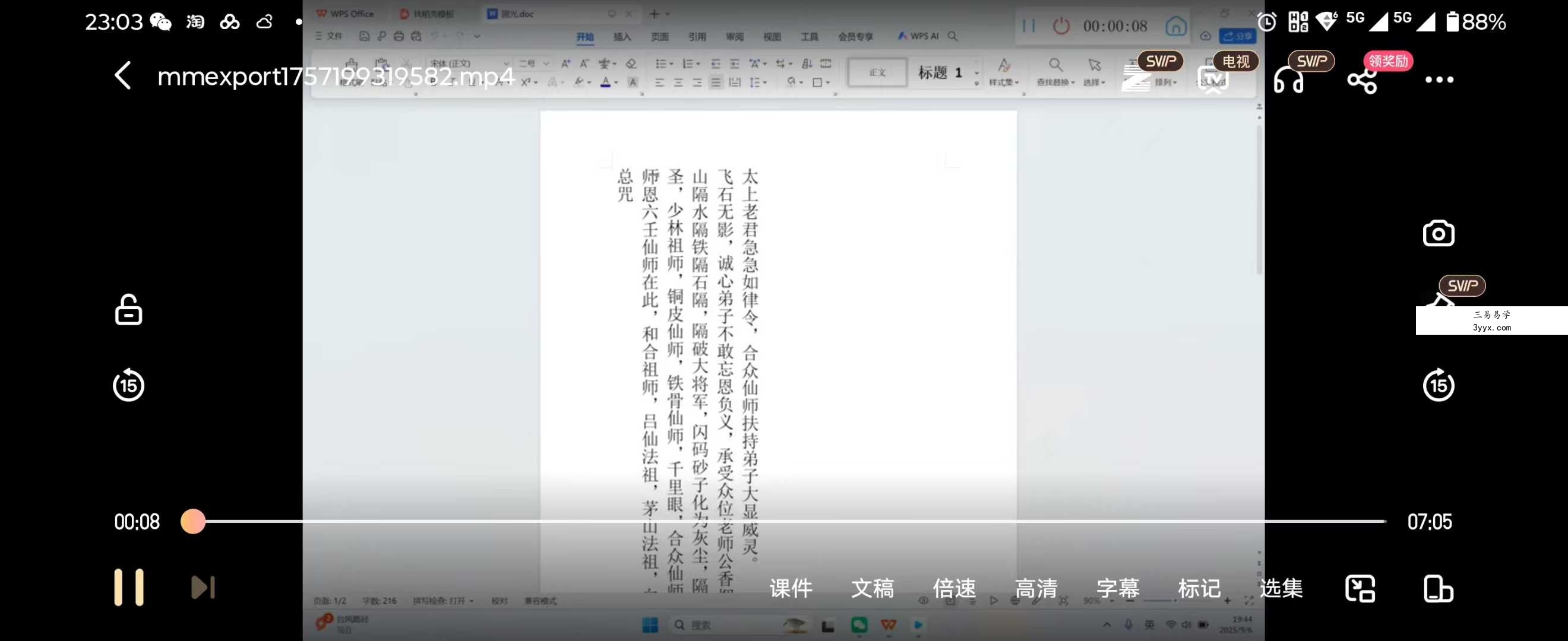The height and width of the screenshot is (641, 1568).
Task: Click the orange progress slider handle
Action: 193,521
